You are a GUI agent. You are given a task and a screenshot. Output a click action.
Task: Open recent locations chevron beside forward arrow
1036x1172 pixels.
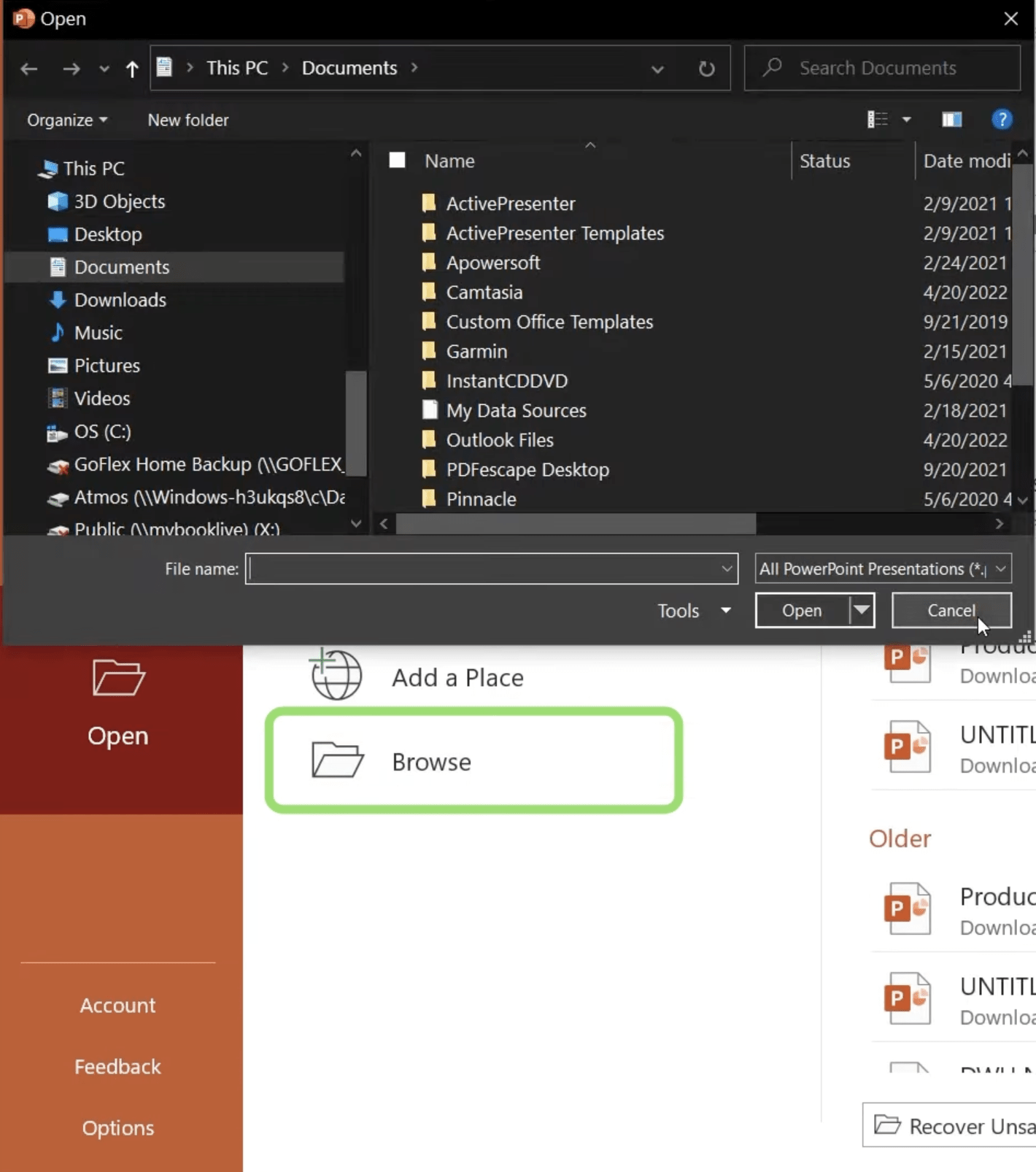click(104, 69)
